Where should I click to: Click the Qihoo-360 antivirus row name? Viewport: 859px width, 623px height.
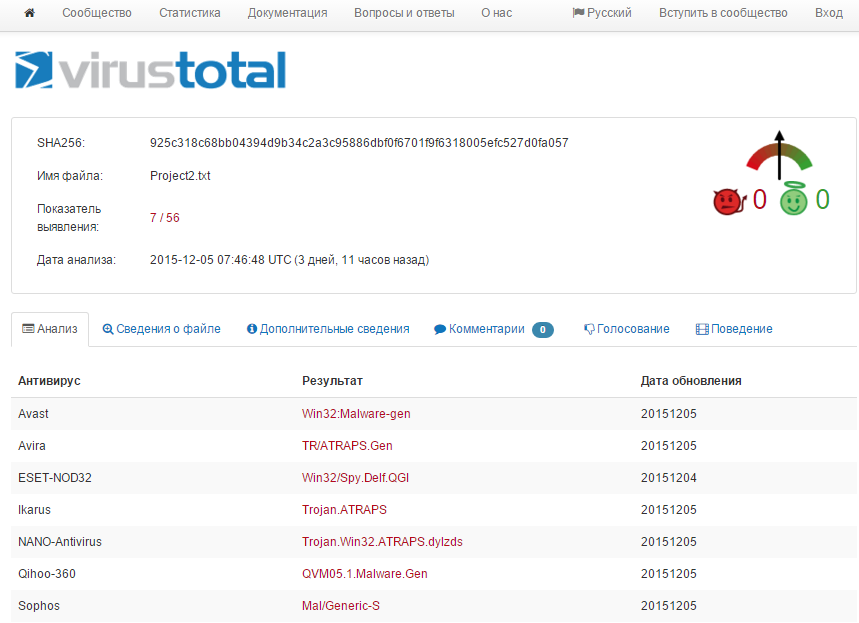pos(47,574)
